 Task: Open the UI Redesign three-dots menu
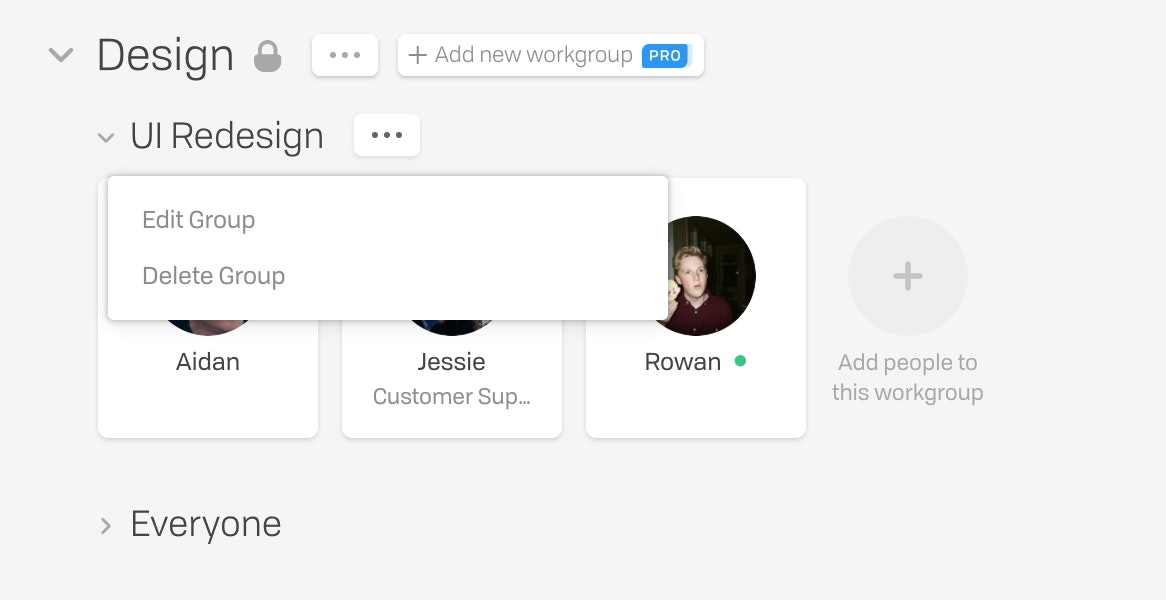point(387,135)
